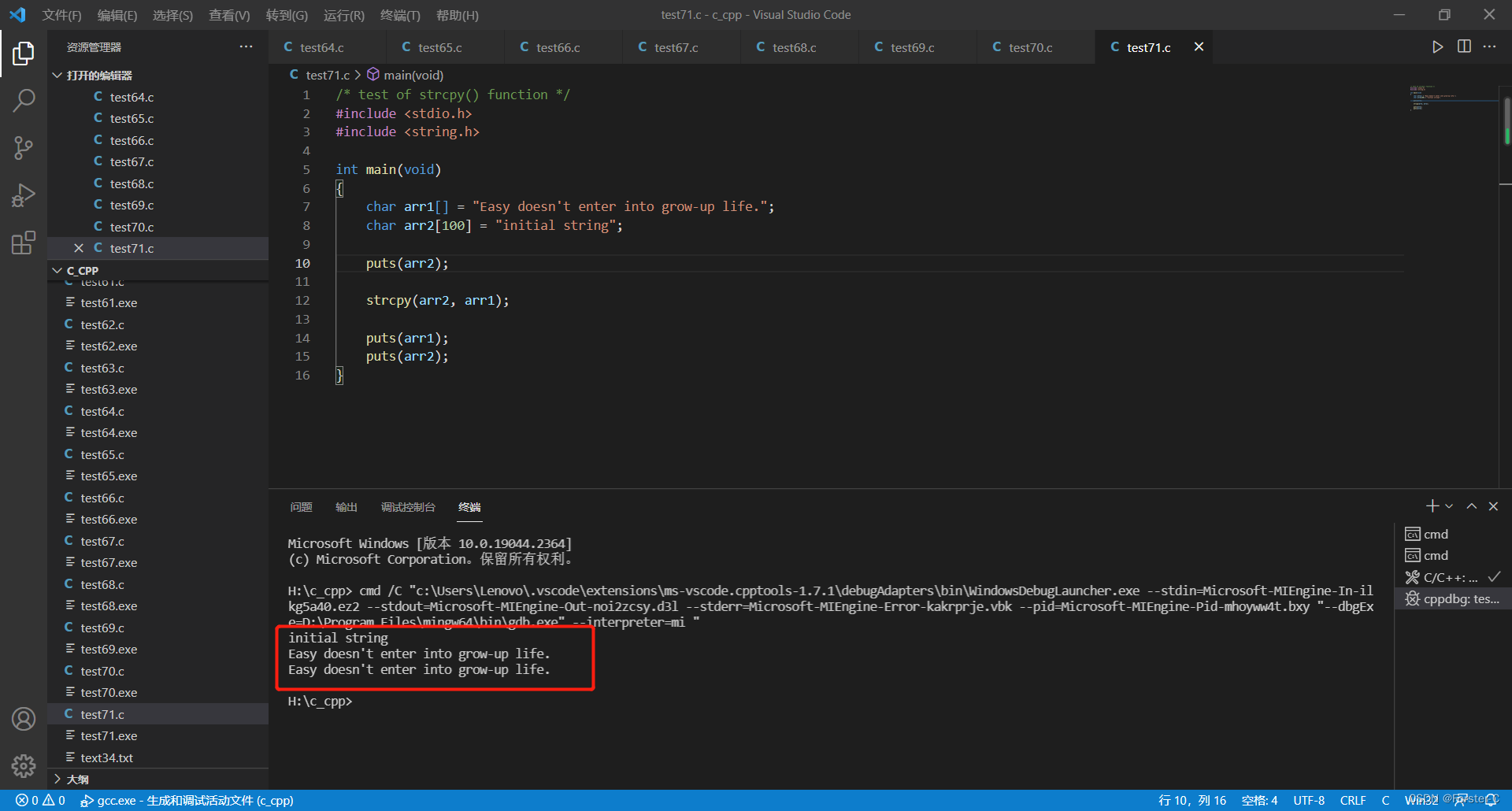Select the first cmd terminal
The height and width of the screenshot is (811, 1512).
coord(1453,534)
